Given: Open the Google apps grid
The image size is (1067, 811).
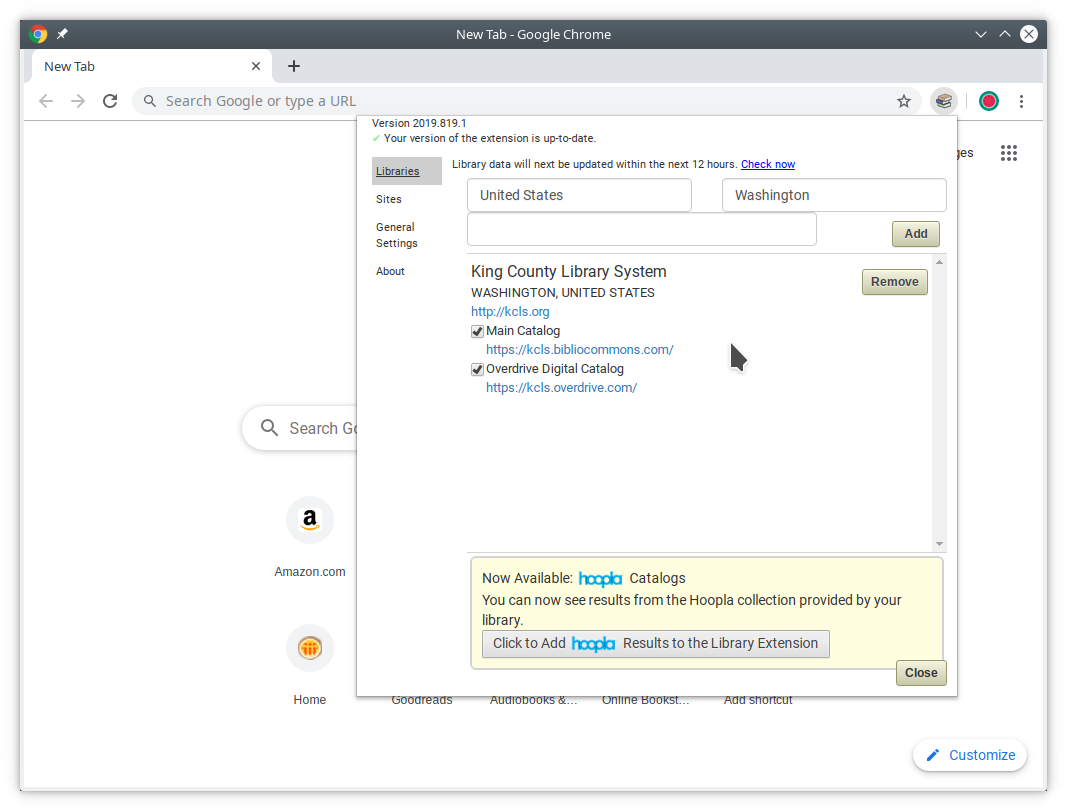Looking at the screenshot, I should [1008, 153].
